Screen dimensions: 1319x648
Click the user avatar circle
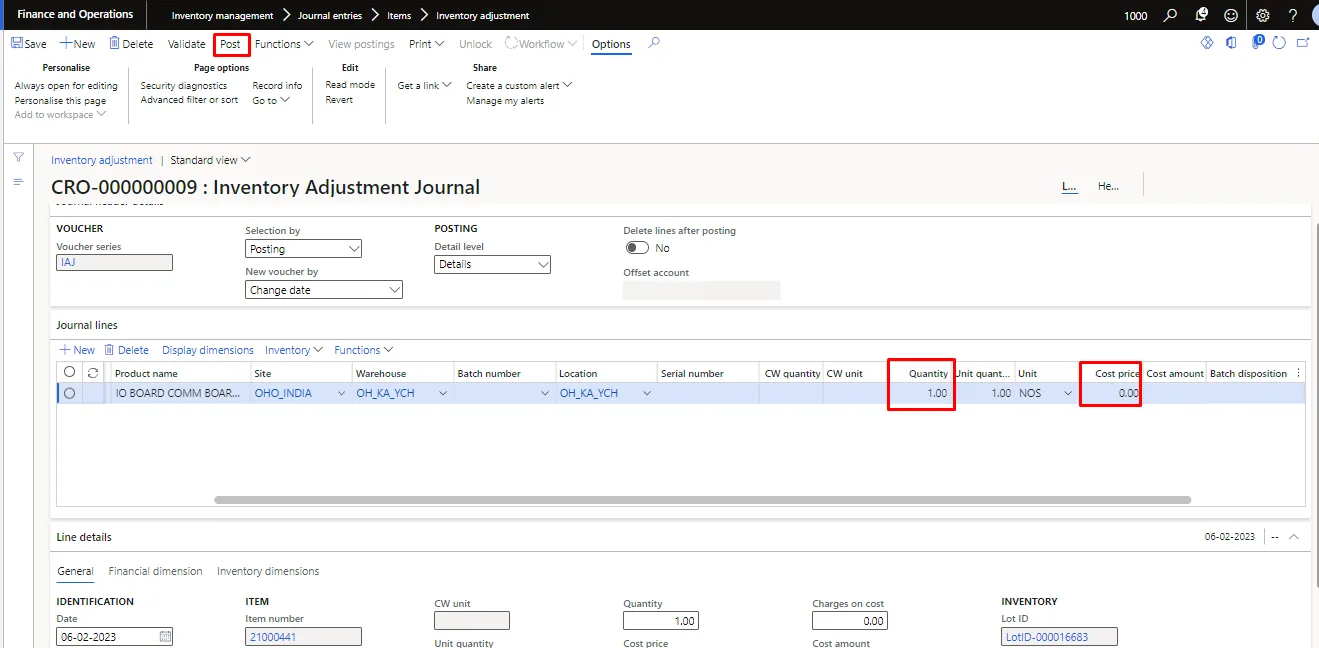pyautogui.click(x=1315, y=15)
